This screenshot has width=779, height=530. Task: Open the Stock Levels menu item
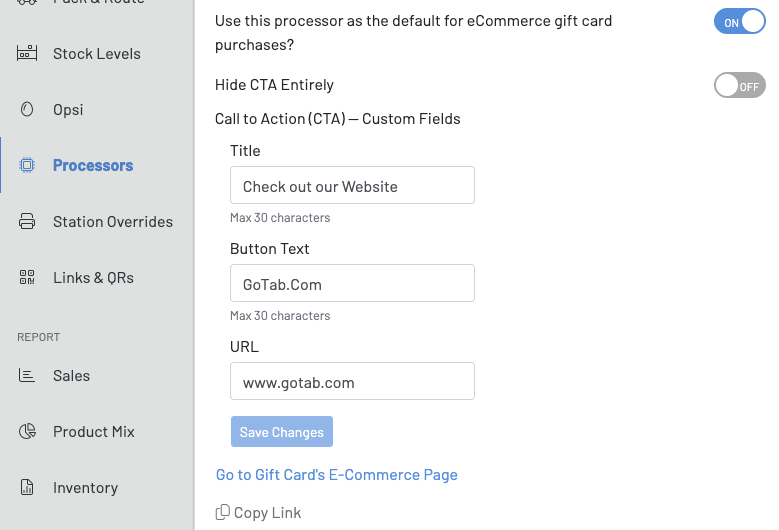pyautogui.click(x=96, y=54)
